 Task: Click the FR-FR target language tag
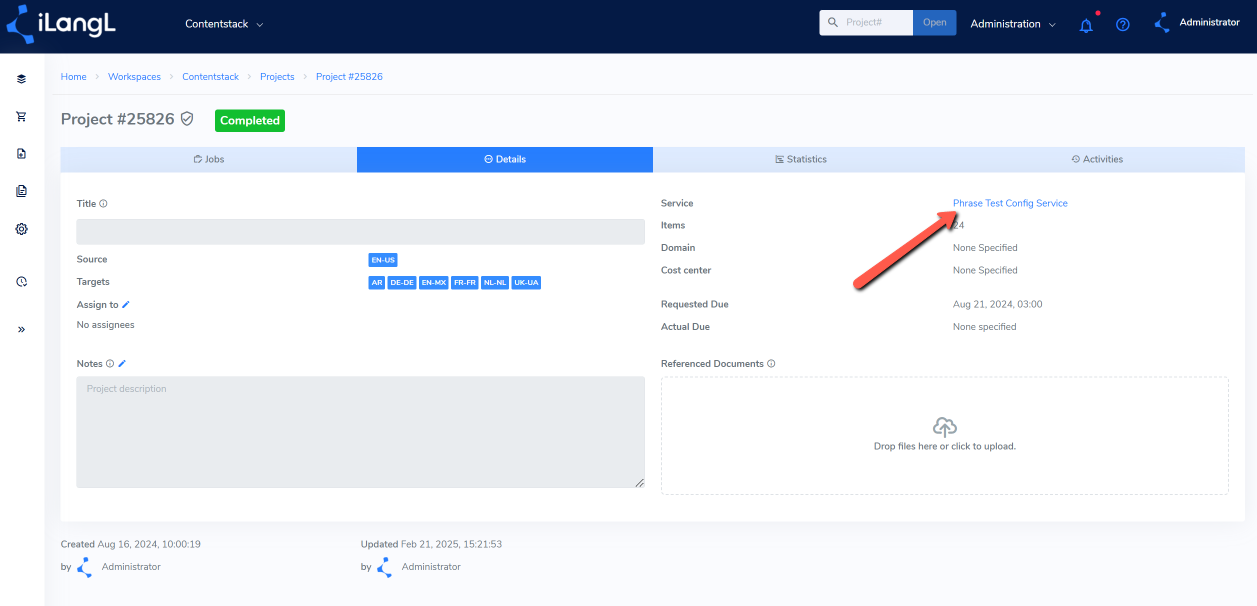[465, 283]
